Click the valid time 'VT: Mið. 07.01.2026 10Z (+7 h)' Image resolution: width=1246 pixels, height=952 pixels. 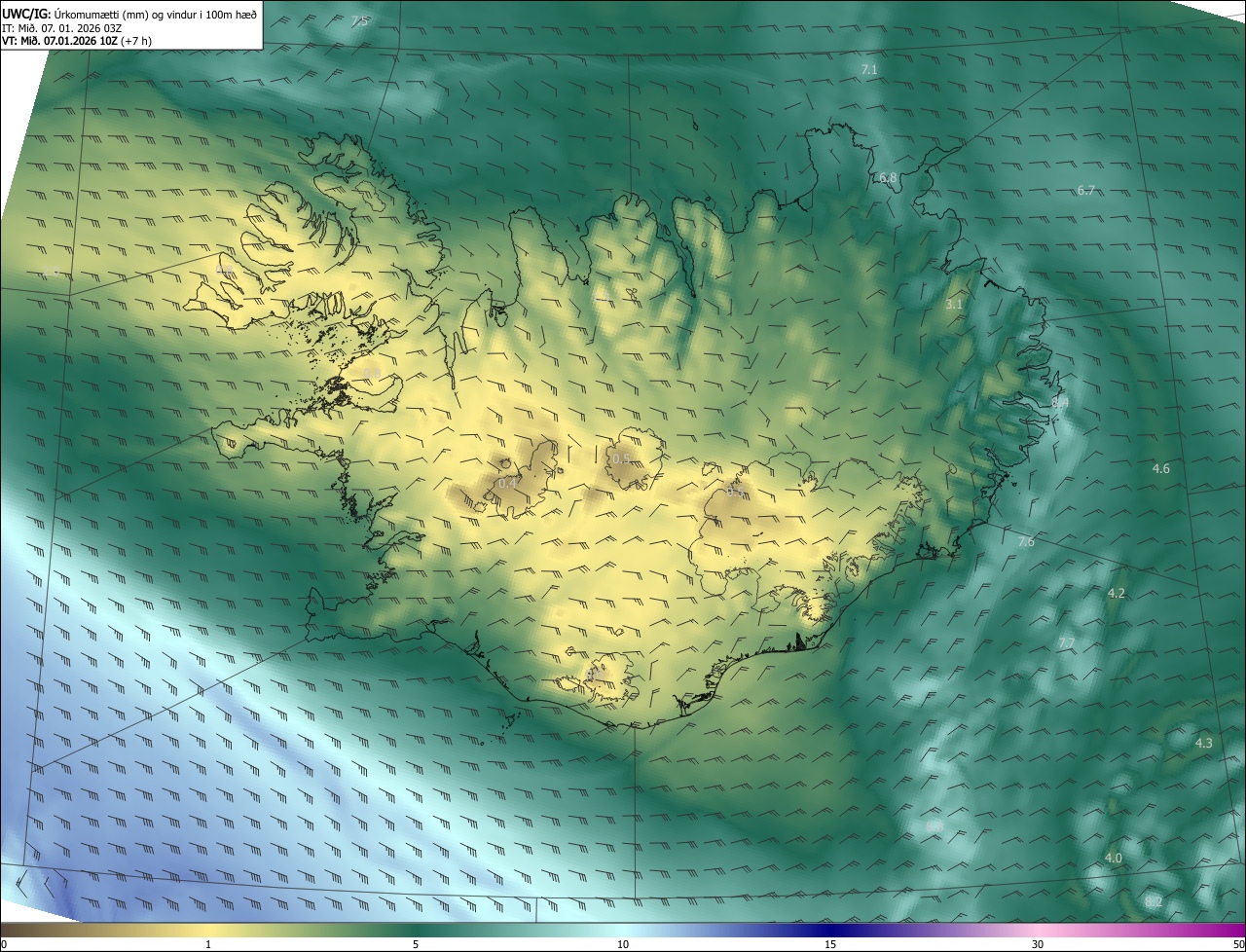pos(76,41)
